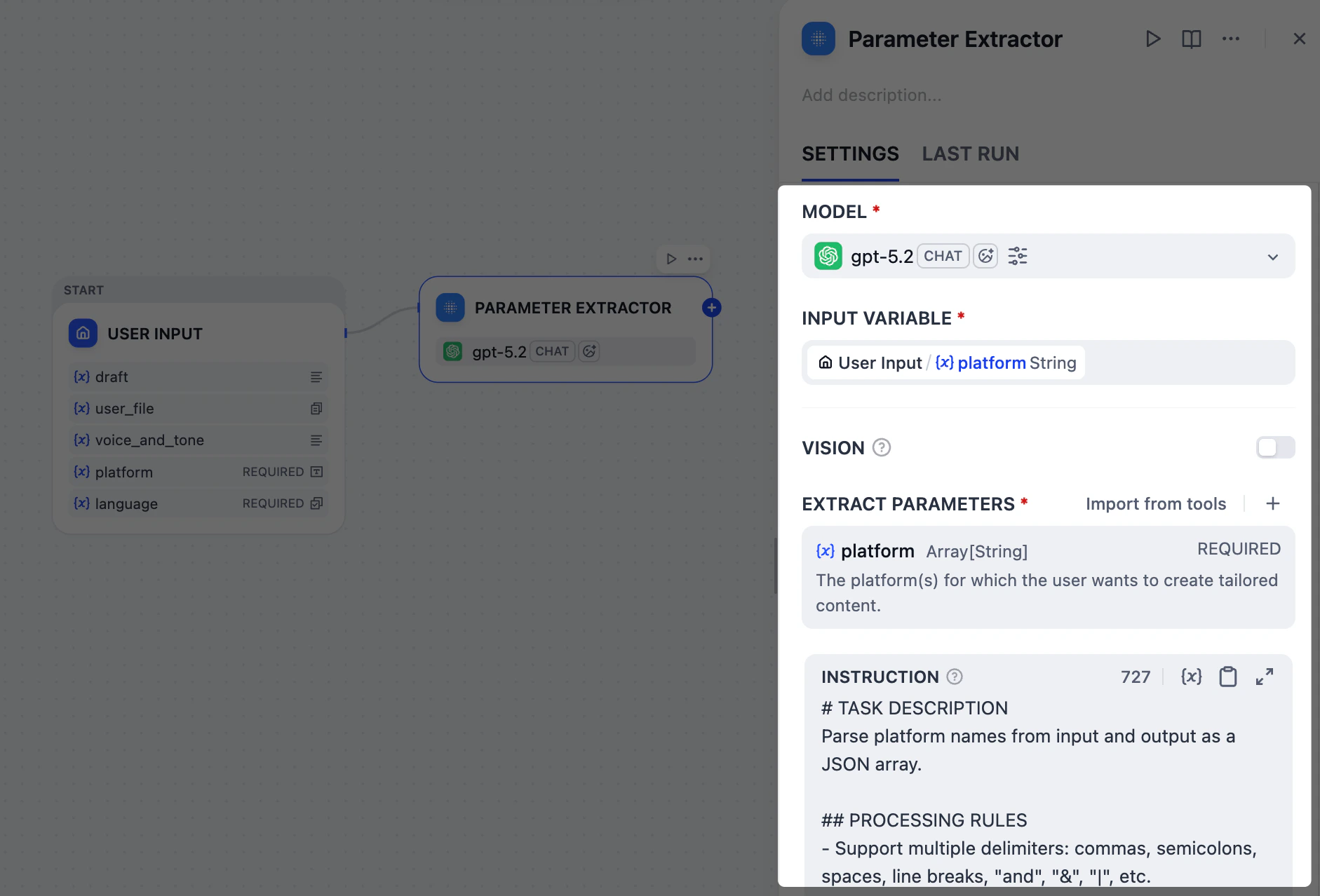Switch to the LAST RUN tab
Viewport: 1320px width, 896px height.
(x=970, y=154)
